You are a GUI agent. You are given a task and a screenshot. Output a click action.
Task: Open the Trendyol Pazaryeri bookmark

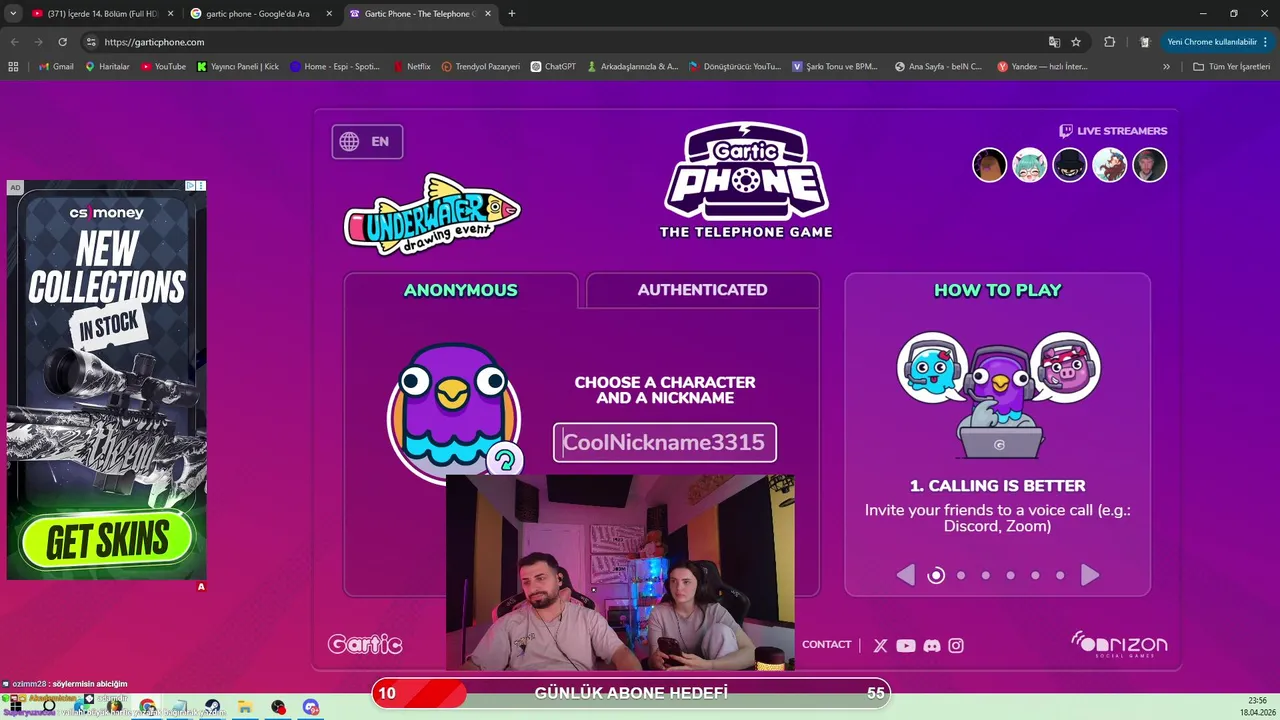pos(481,67)
